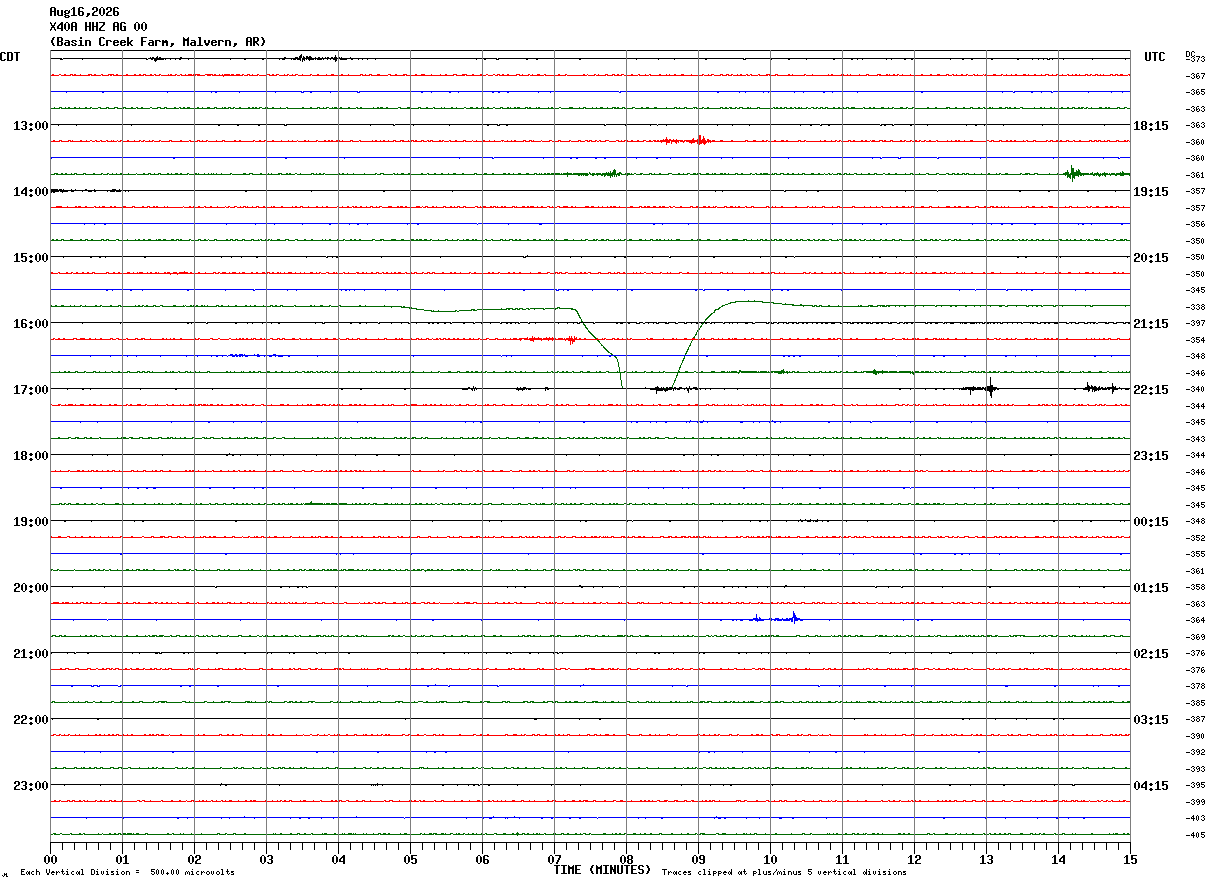Select the X40A HHZ AG 00 station header
Screen dimensions: 1210x886
(x=98, y=27)
